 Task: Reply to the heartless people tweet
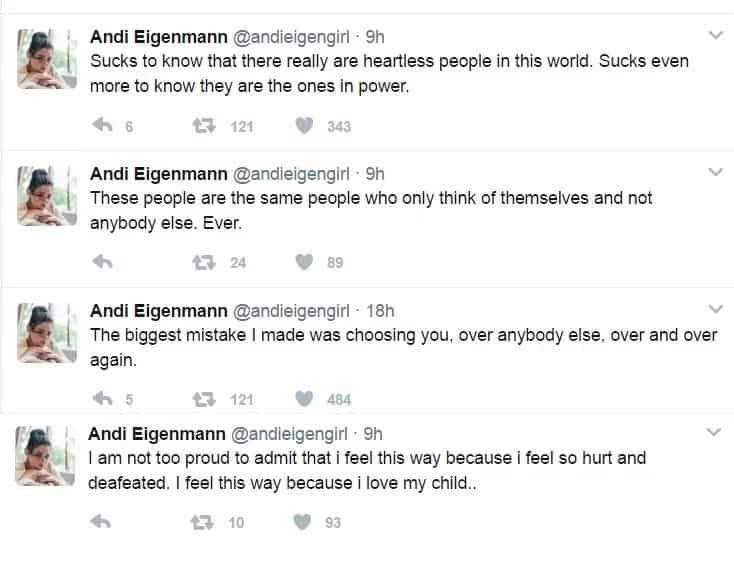(x=102, y=125)
